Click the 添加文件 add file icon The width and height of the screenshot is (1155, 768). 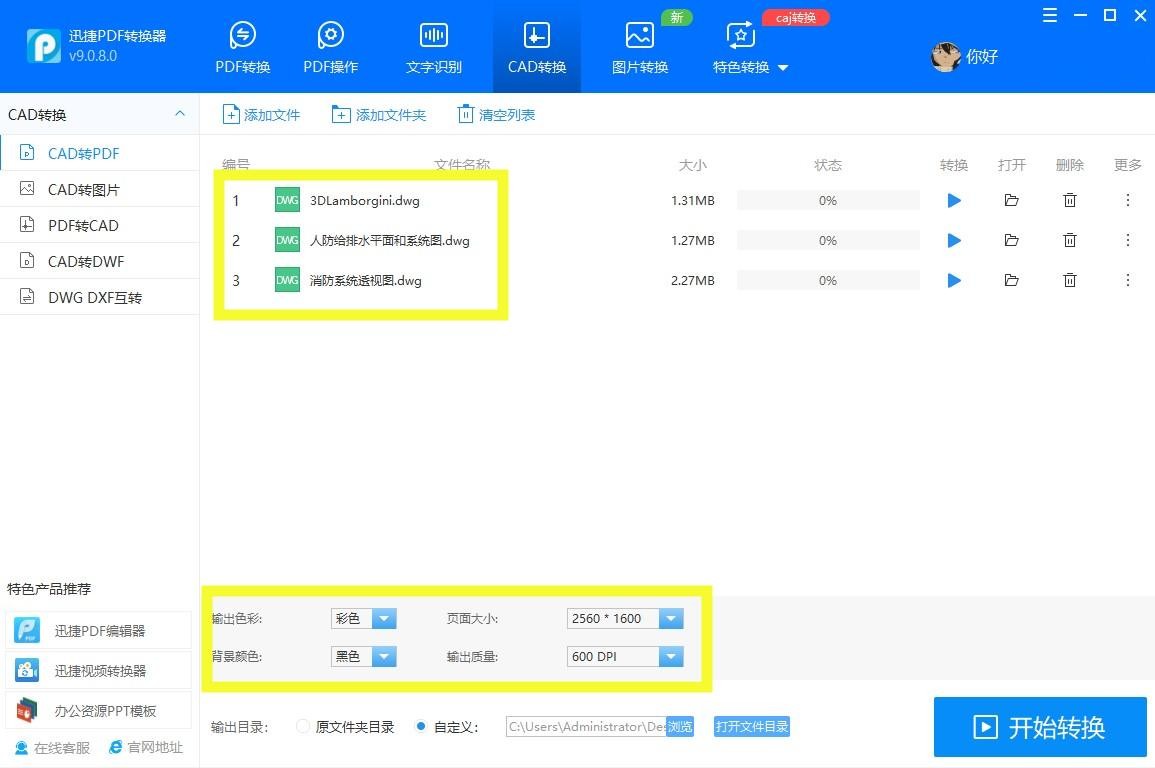[x=231, y=114]
